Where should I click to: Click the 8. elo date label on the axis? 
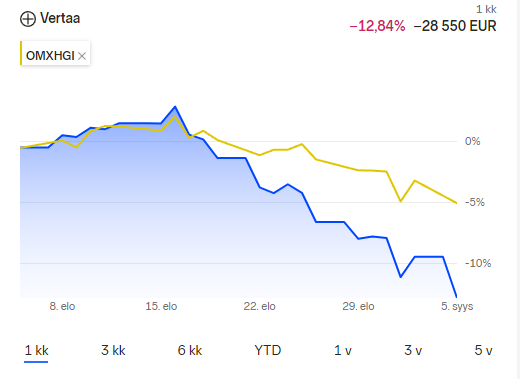pos(62,306)
